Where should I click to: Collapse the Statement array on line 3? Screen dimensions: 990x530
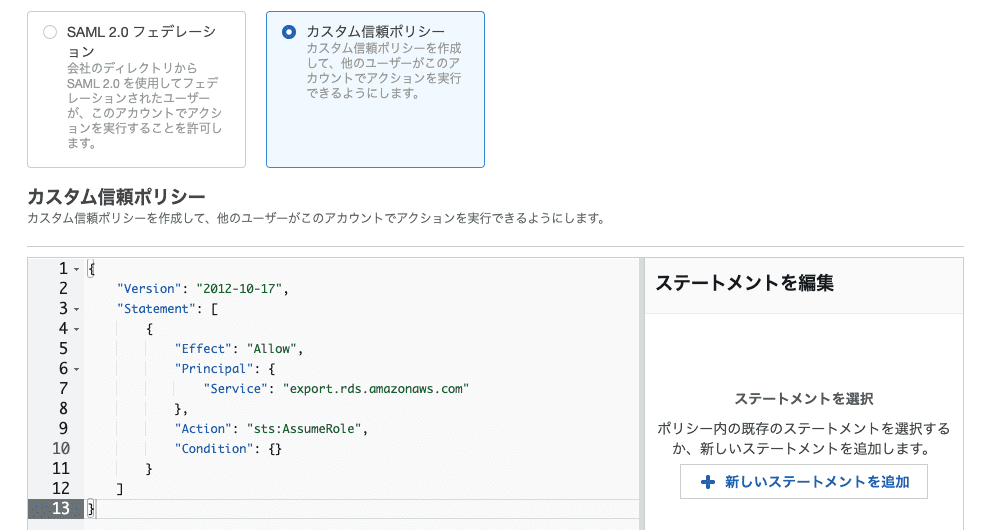(77, 309)
